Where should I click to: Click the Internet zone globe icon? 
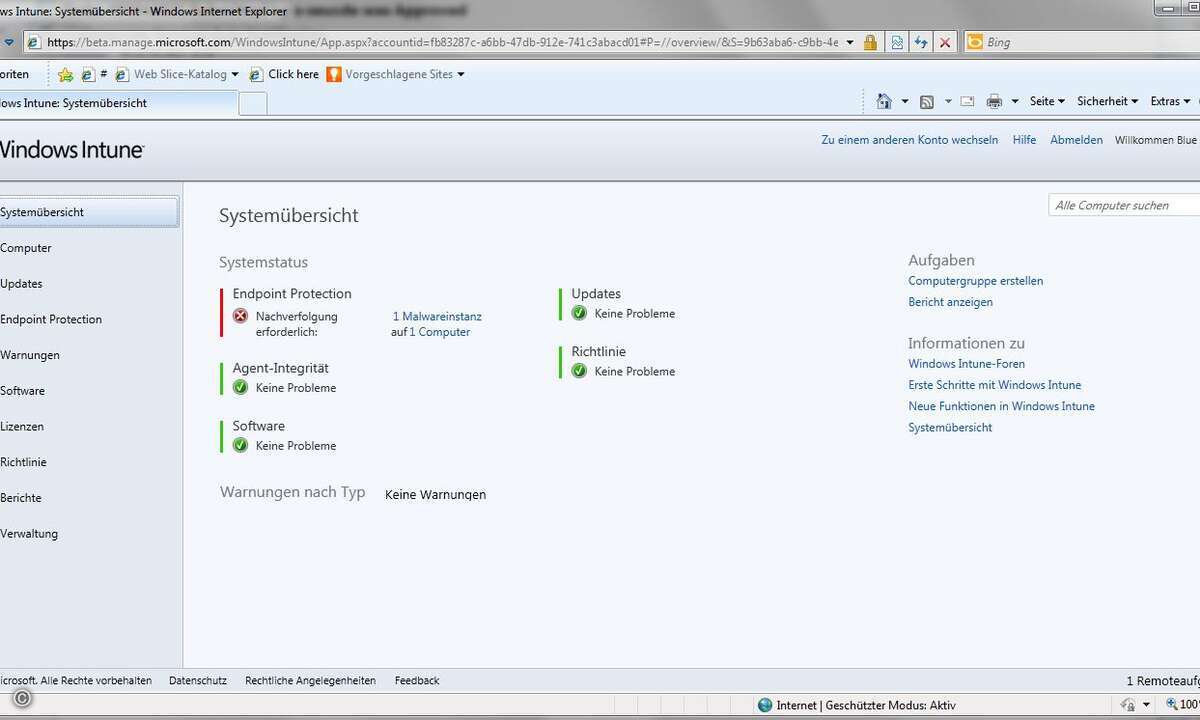coord(765,705)
